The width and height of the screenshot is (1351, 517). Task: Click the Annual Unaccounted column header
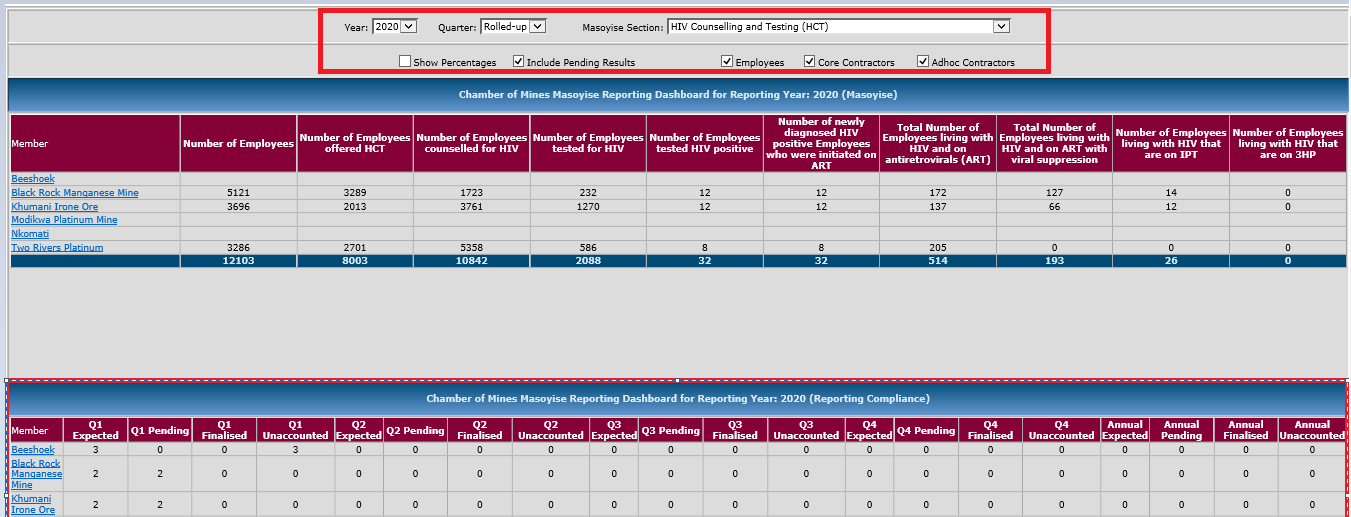click(1312, 430)
